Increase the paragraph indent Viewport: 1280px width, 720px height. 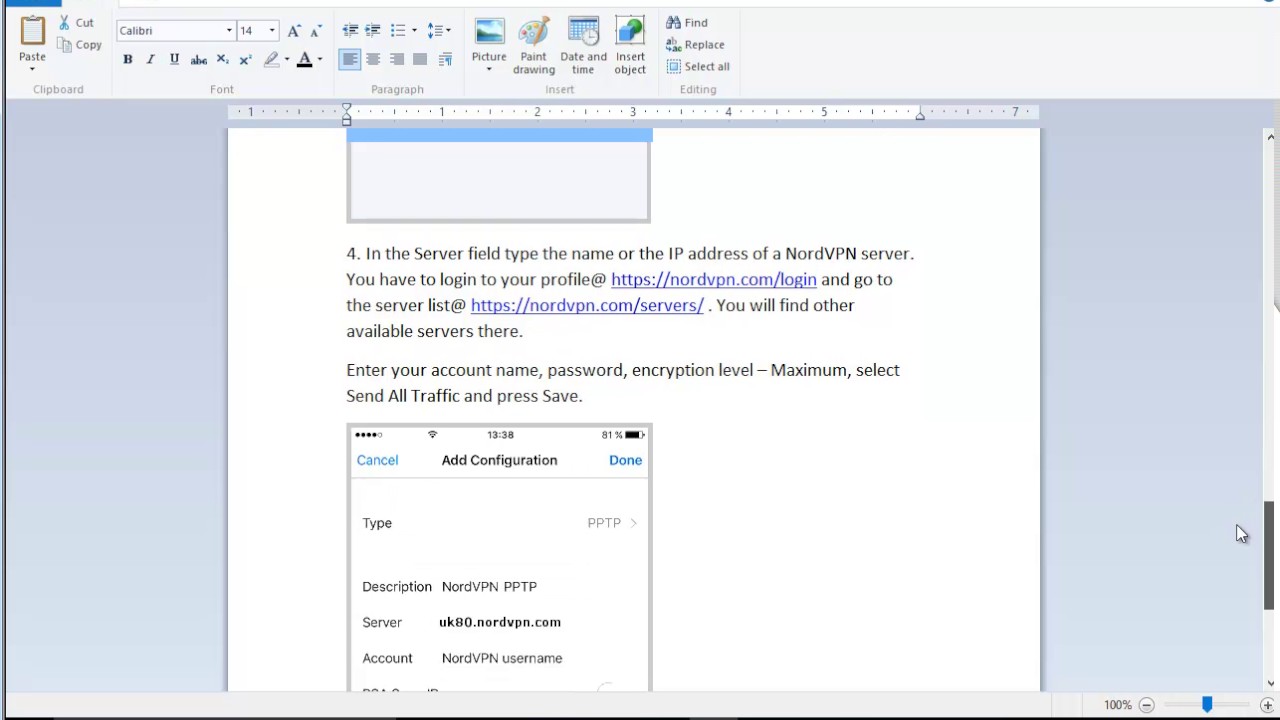coord(373,31)
